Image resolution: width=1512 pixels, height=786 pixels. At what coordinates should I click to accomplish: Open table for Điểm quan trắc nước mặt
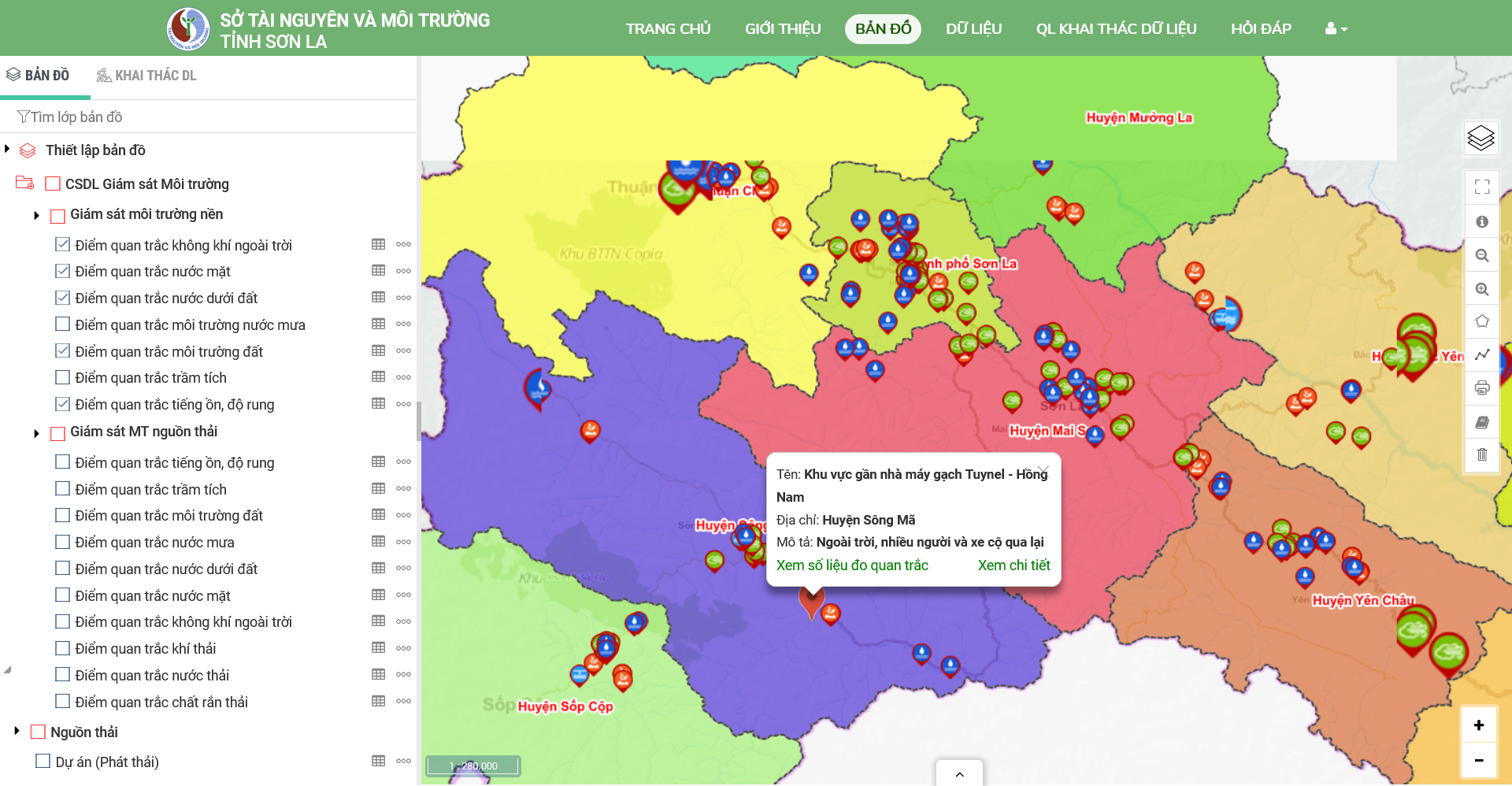(x=379, y=271)
